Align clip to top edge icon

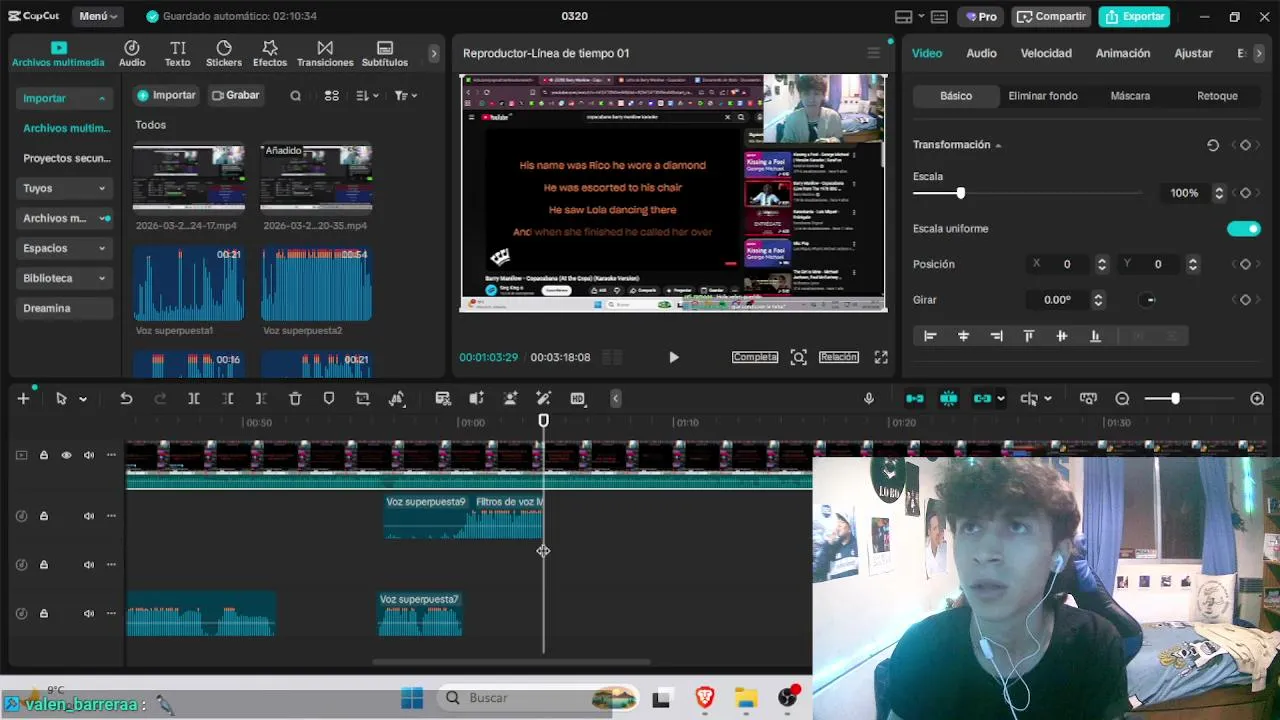[x=1028, y=336]
